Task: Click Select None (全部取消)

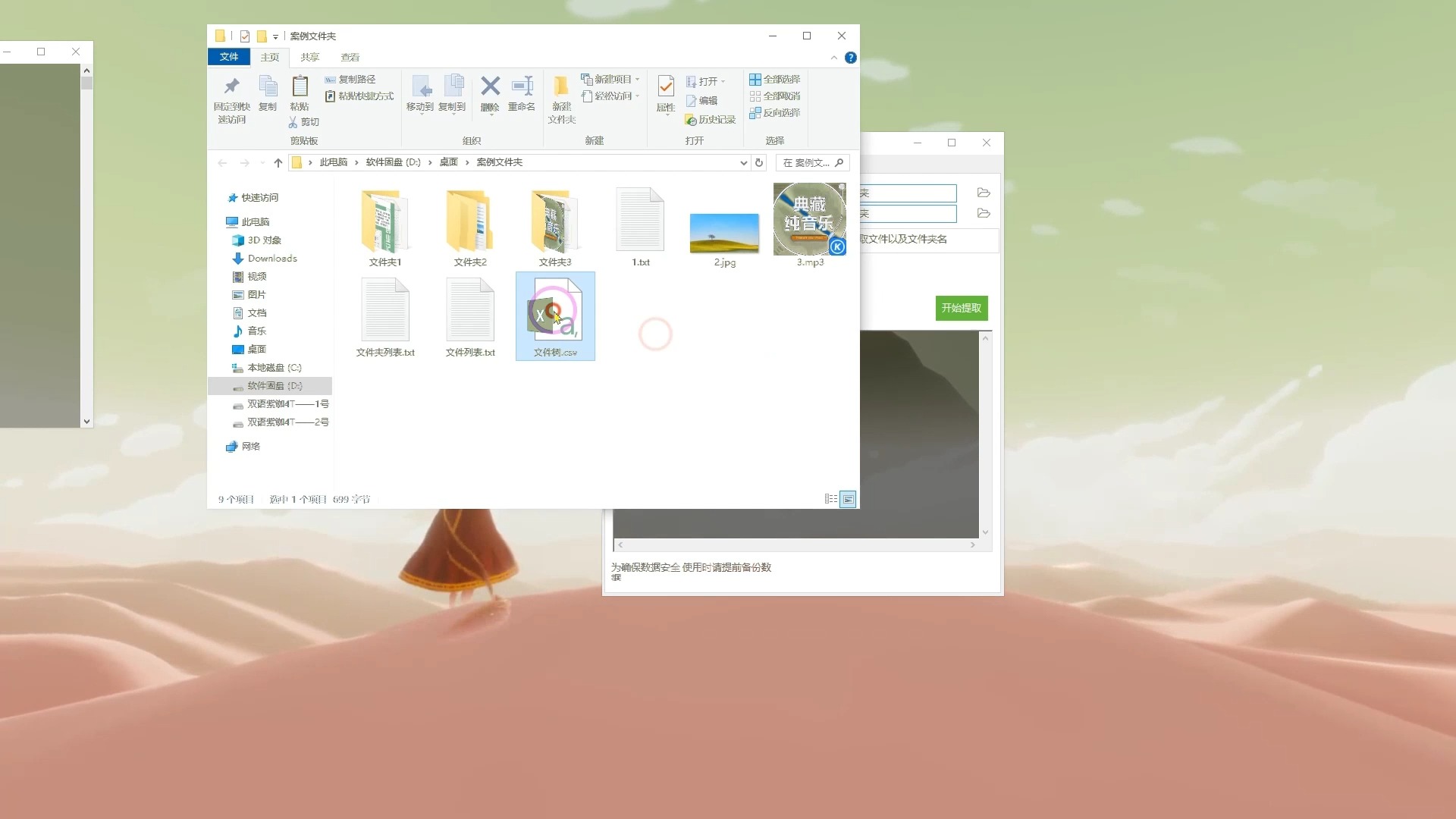Action: pyautogui.click(x=774, y=96)
